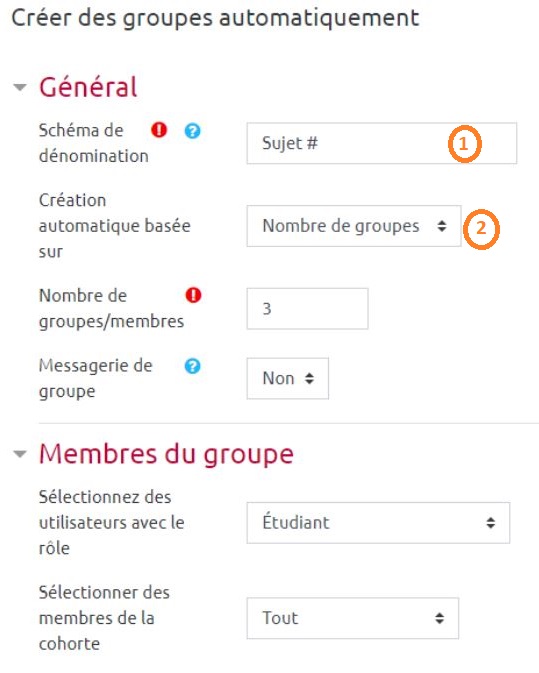Focus the Sujet # naming scheme field

point(382,143)
